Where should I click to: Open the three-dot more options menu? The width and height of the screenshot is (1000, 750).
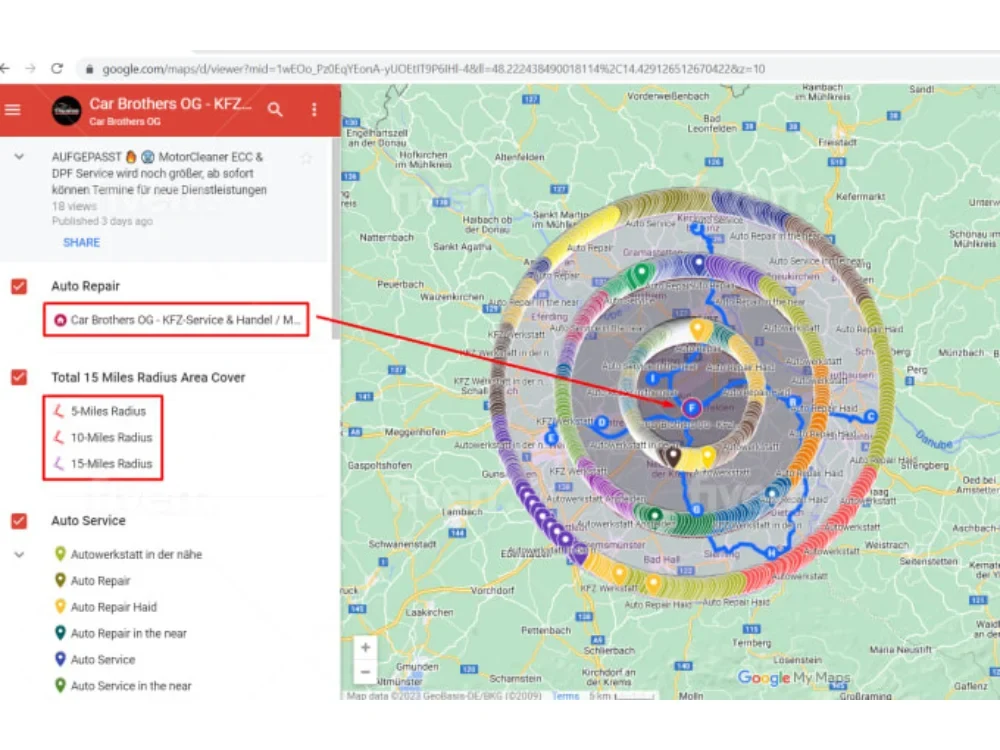[314, 110]
